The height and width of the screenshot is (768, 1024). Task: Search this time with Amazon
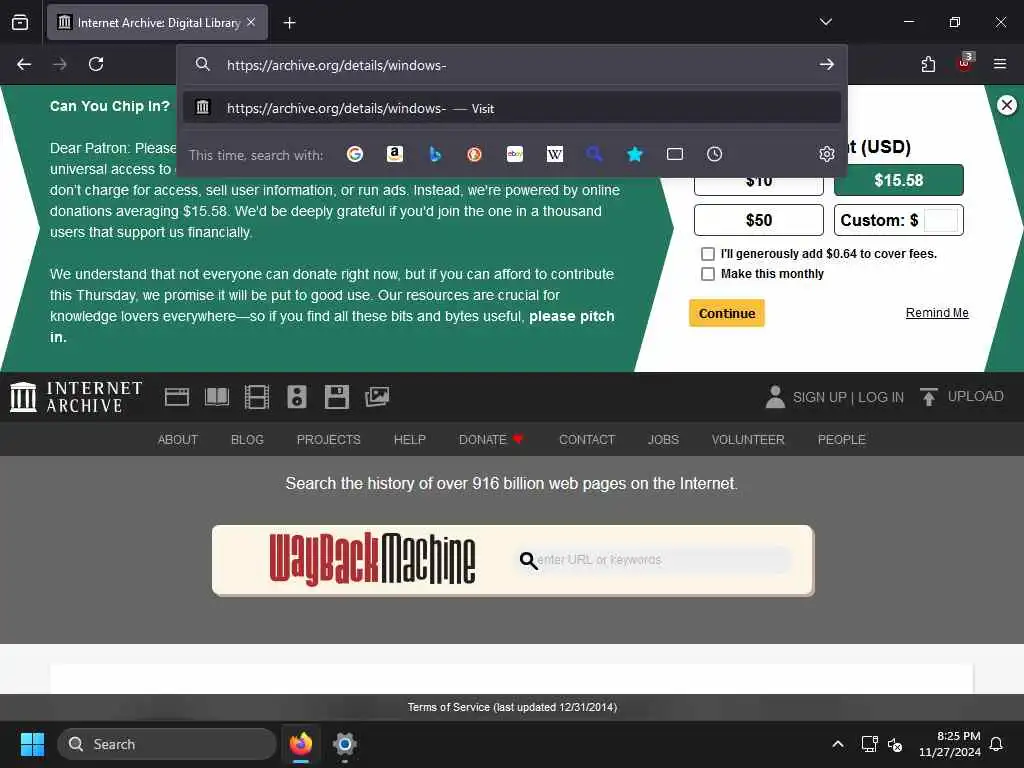[x=394, y=154]
